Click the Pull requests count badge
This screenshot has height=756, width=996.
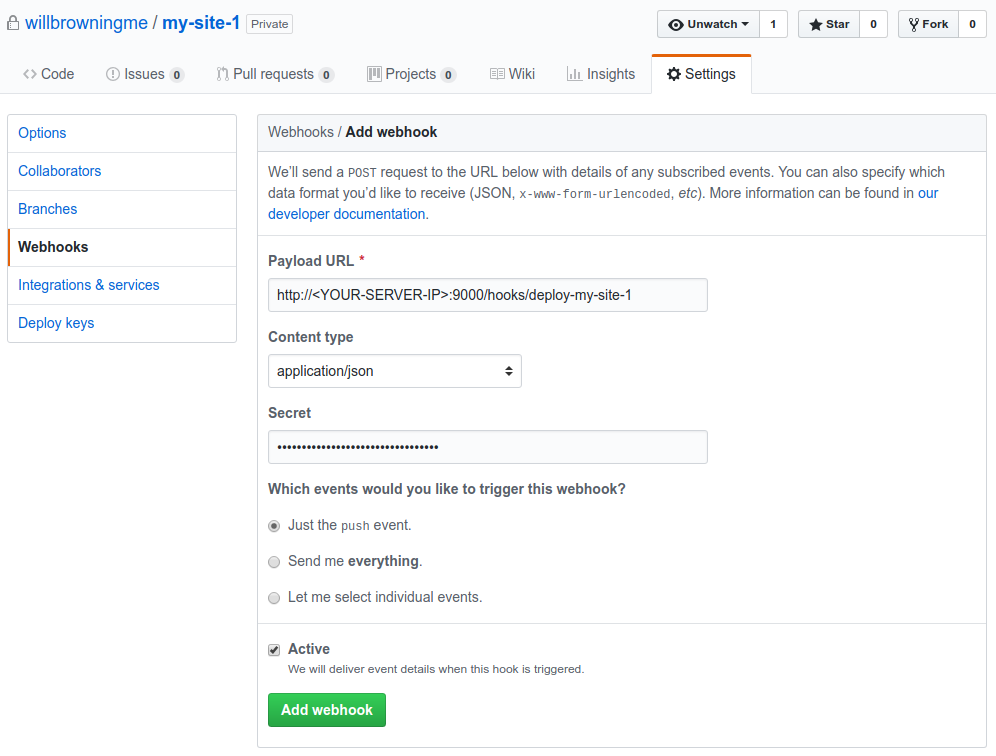click(326, 75)
